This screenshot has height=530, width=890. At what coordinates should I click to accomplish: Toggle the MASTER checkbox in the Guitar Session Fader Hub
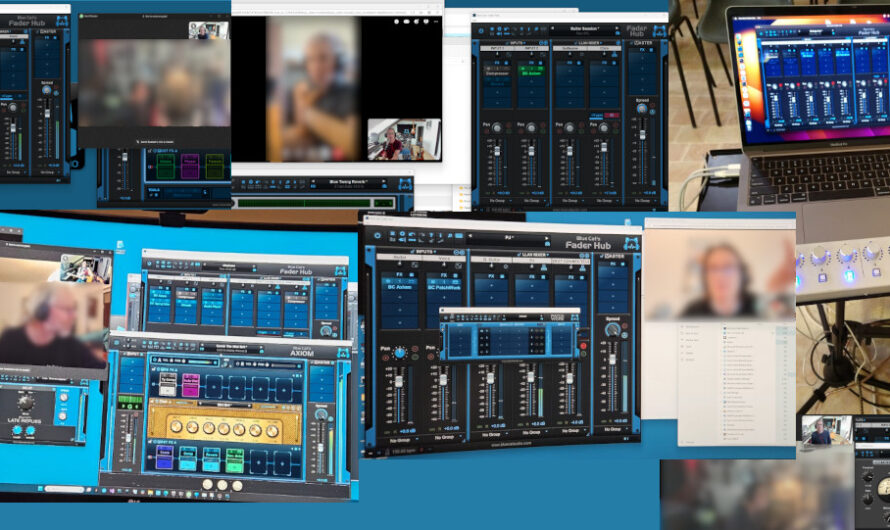(x=631, y=43)
